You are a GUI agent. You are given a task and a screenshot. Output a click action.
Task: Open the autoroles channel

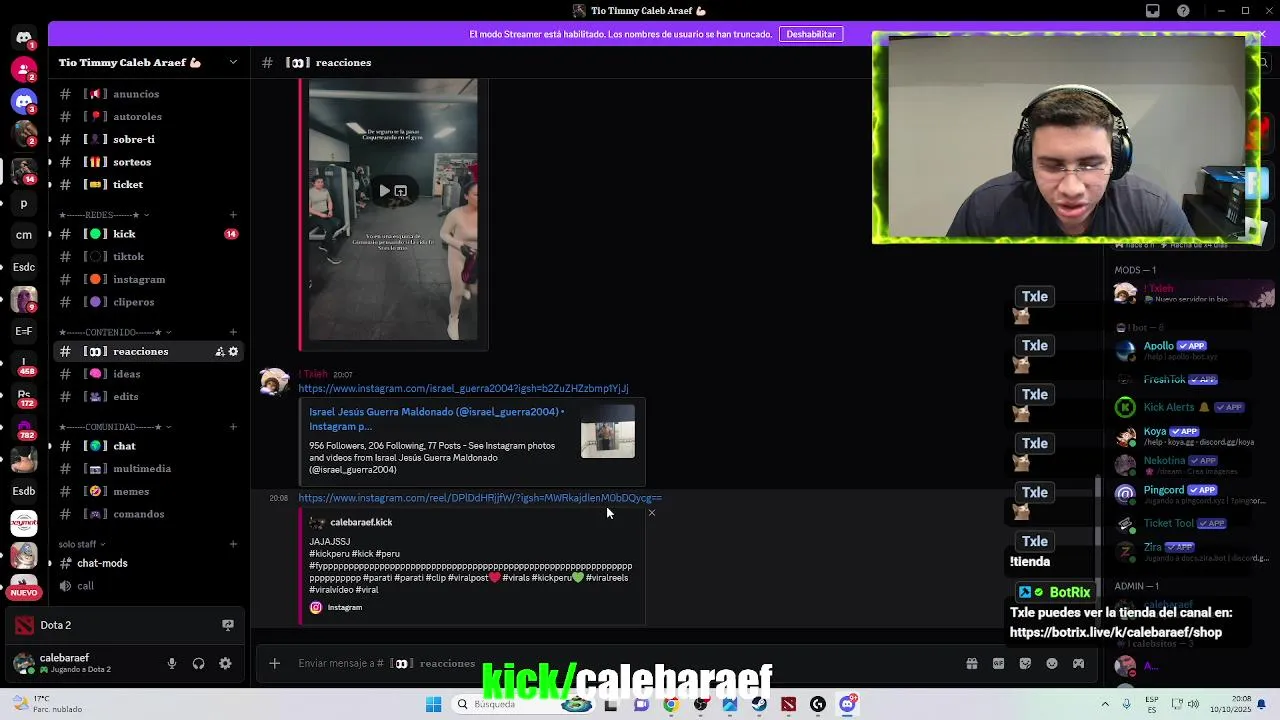[149, 117]
